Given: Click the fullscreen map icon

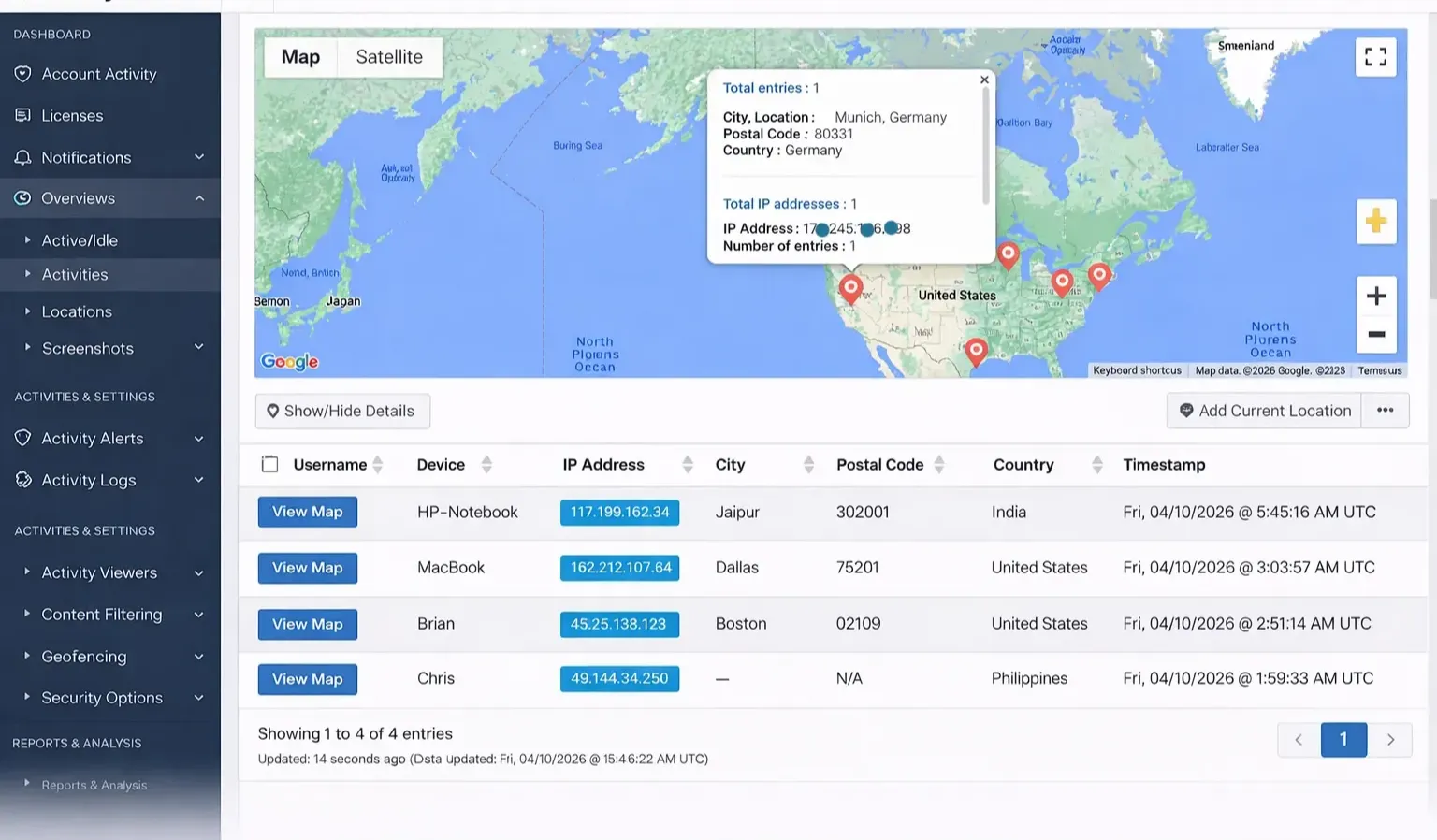Looking at the screenshot, I should tap(1375, 57).
